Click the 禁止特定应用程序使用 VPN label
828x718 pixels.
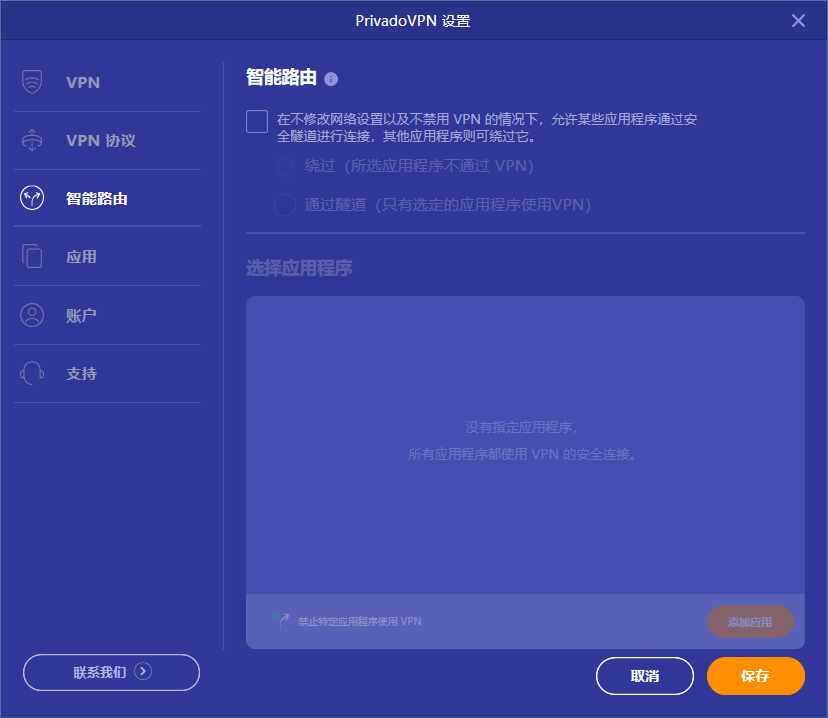click(x=360, y=621)
